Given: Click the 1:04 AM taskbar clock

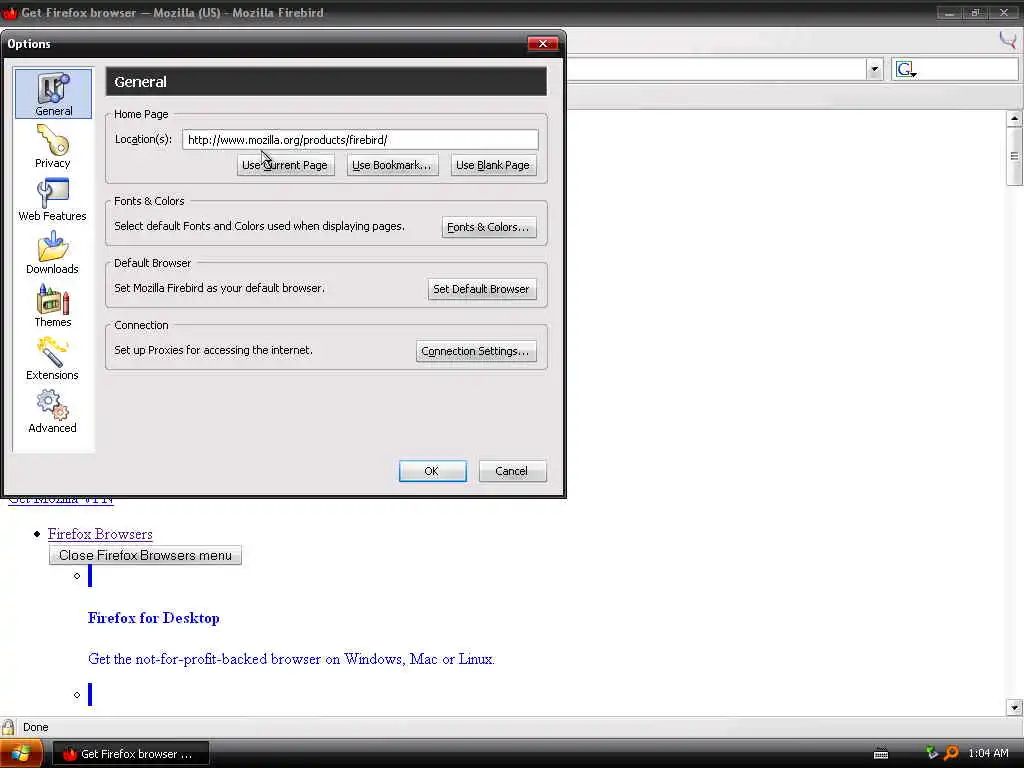Looking at the screenshot, I should pyautogui.click(x=988, y=753).
